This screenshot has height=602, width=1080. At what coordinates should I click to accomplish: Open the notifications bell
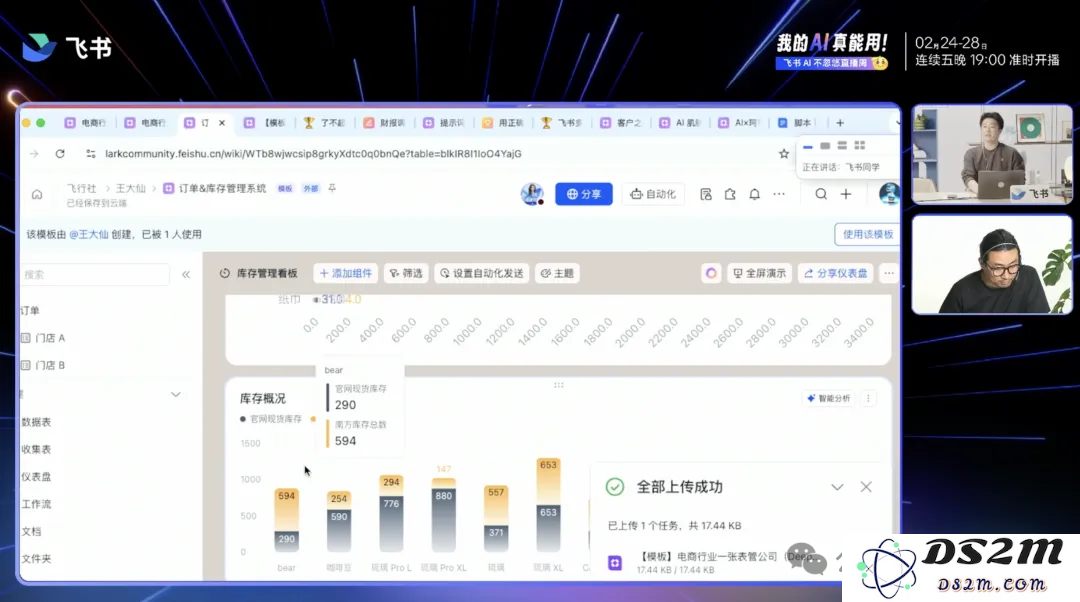click(x=754, y=194)
